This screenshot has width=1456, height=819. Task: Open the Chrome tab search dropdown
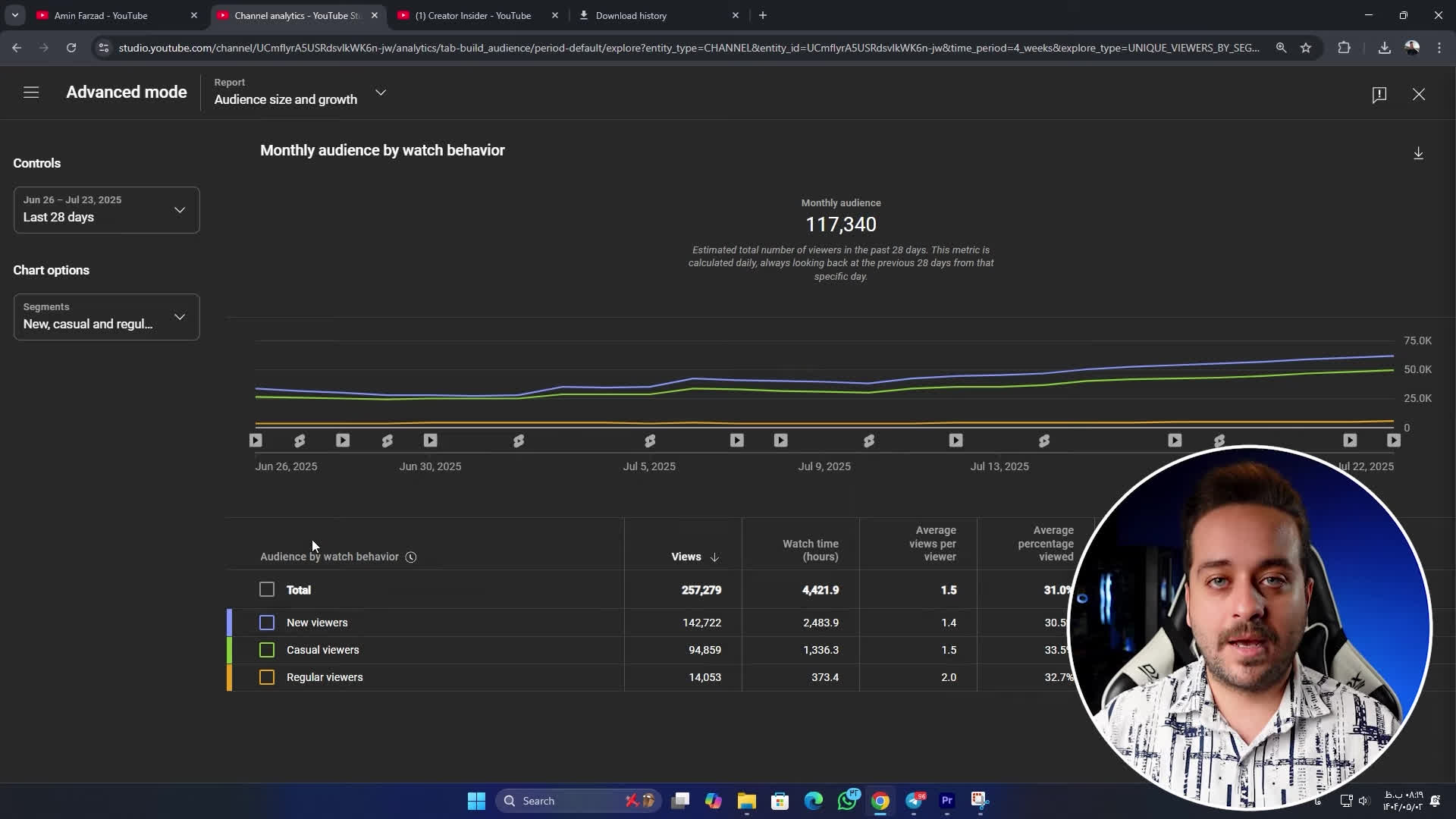click(x=14, y=15)
